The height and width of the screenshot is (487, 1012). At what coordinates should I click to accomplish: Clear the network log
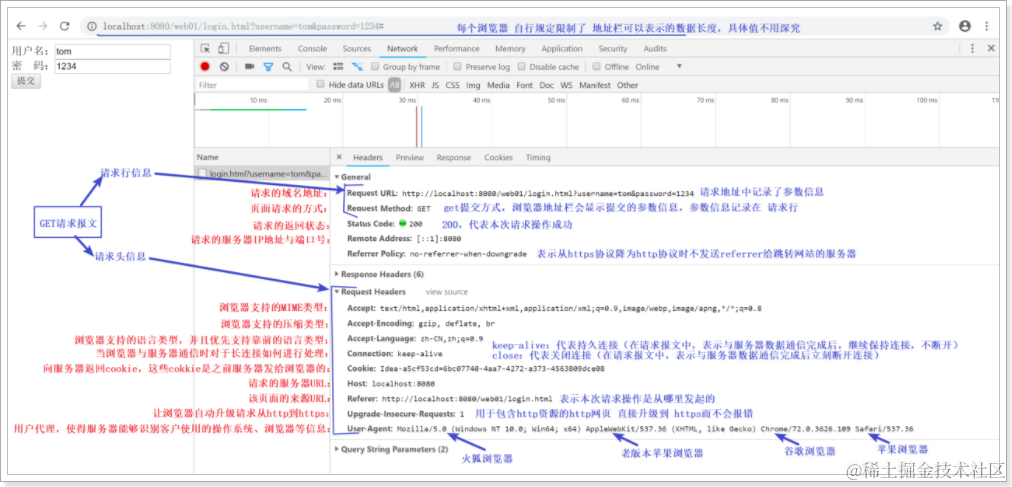(x=224, y=66)
